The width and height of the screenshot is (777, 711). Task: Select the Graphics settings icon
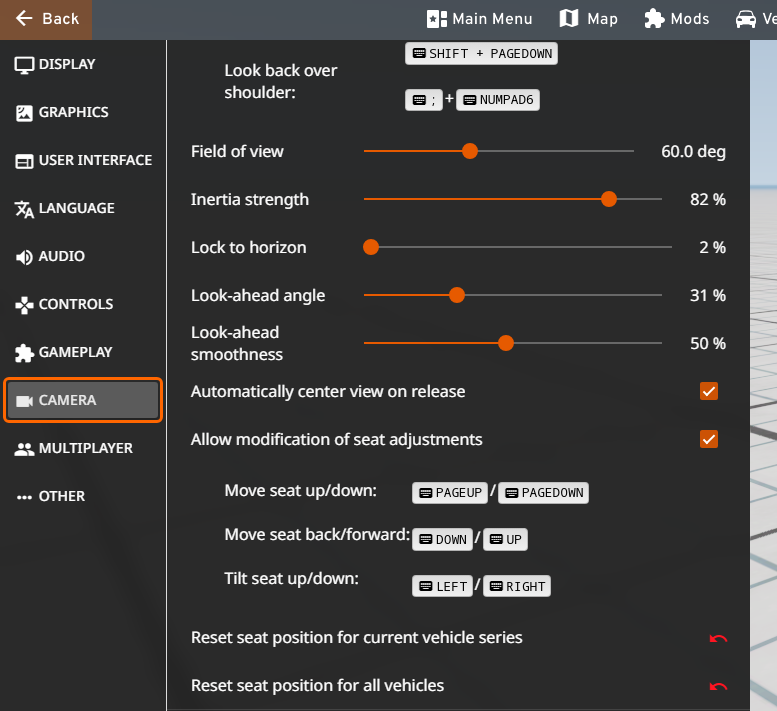pos(24,113)
